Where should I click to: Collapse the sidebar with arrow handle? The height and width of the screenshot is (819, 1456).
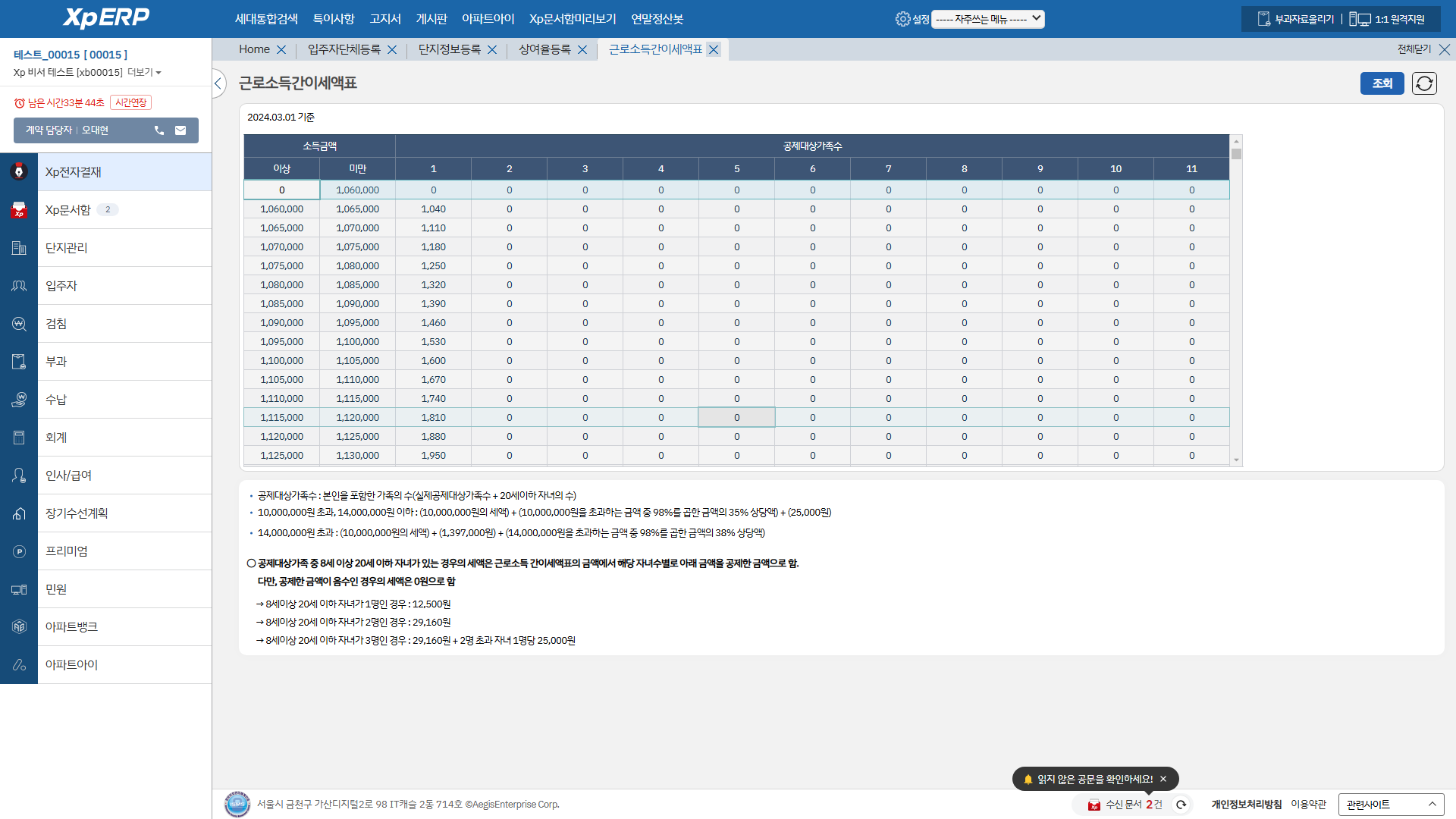pos(218,83)
